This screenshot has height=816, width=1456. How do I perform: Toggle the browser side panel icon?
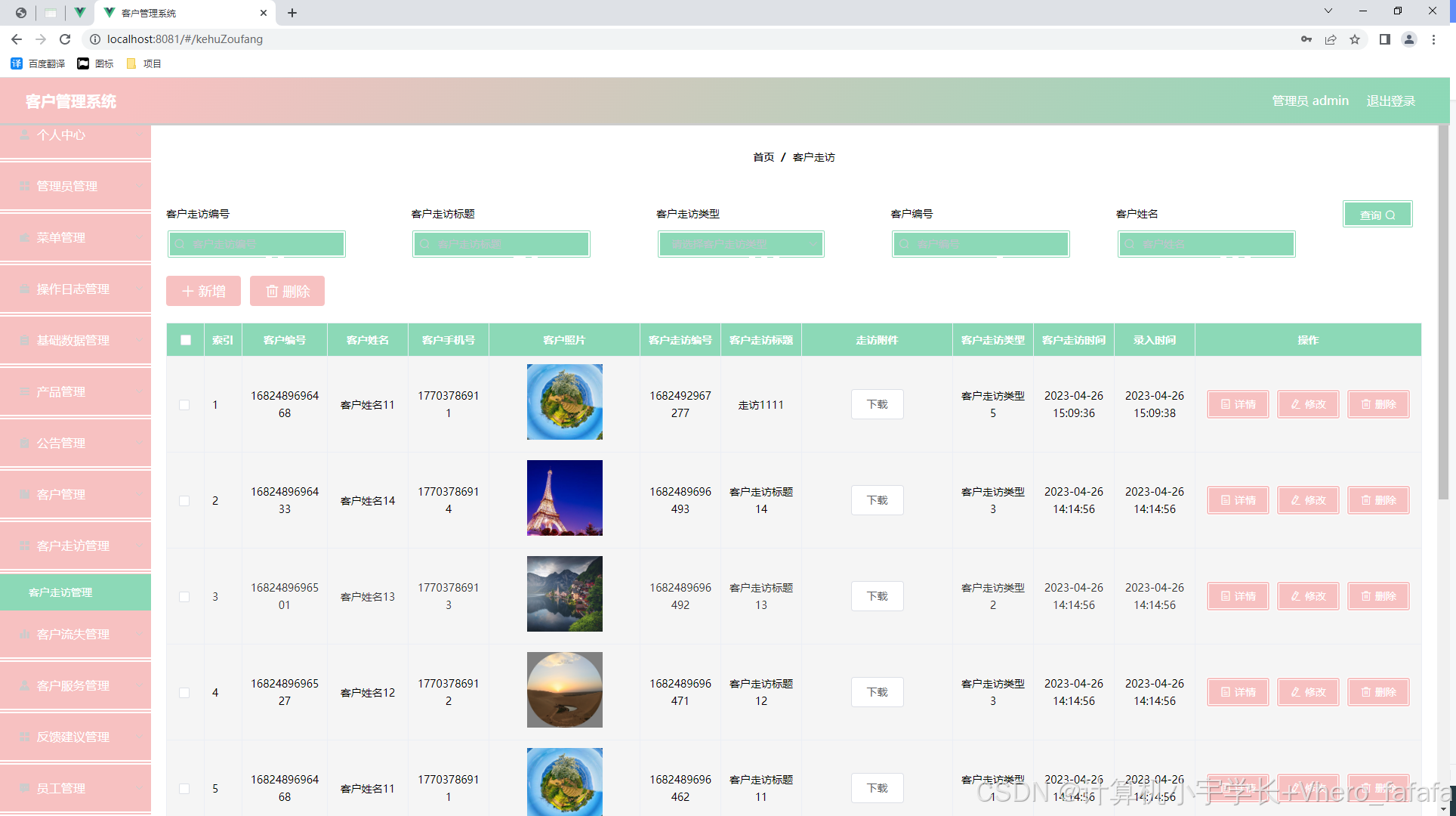coord(1384,39)
